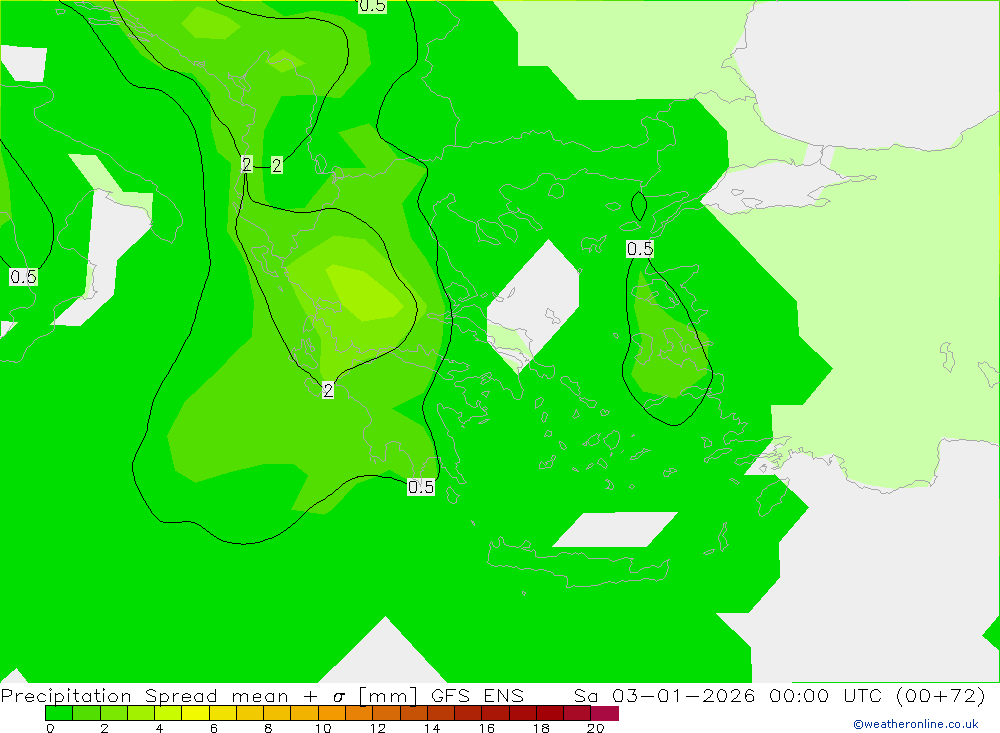Open the ©weatheronline.co.uk copyright link
The image size is (1000, 733).
[x=915, y=724]
